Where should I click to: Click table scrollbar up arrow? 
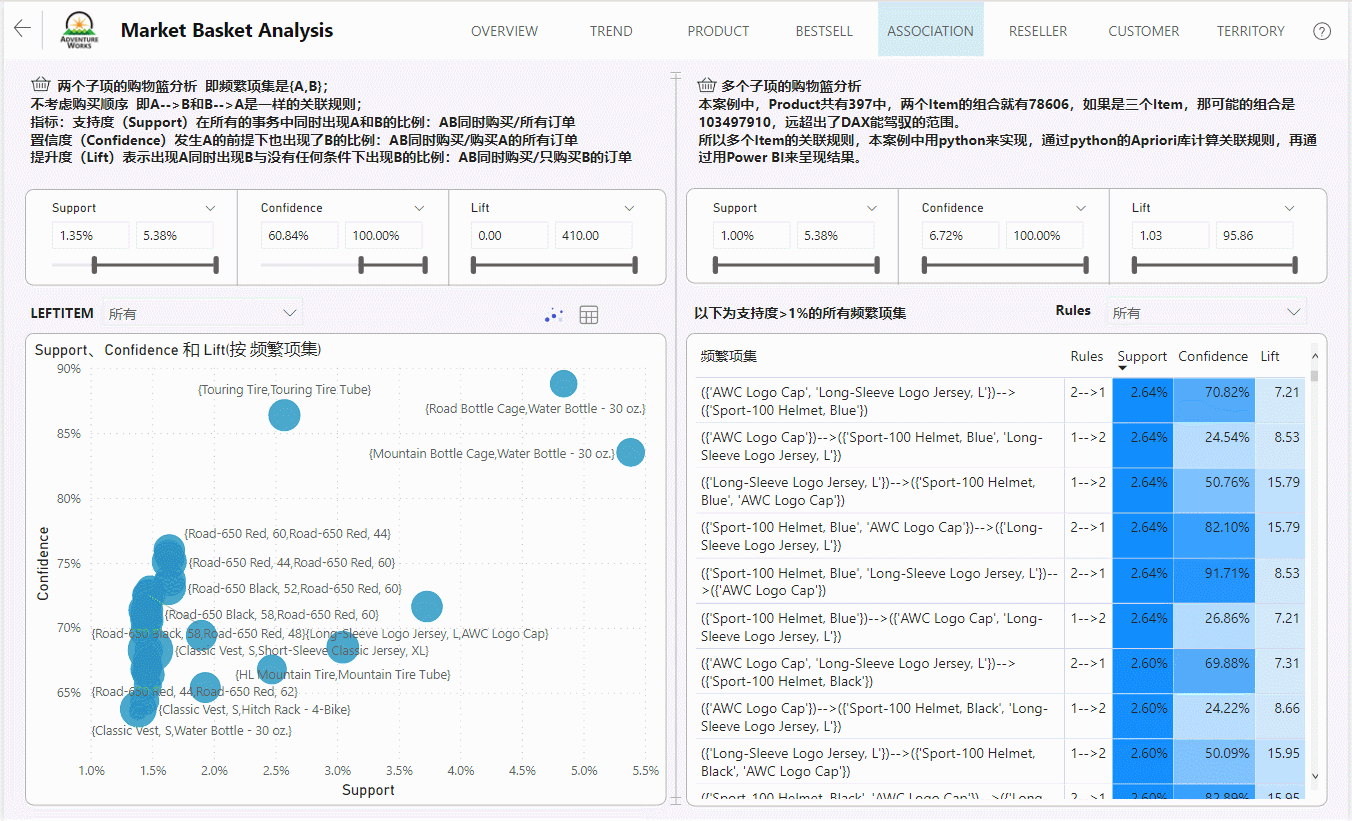coord(1315,355)
